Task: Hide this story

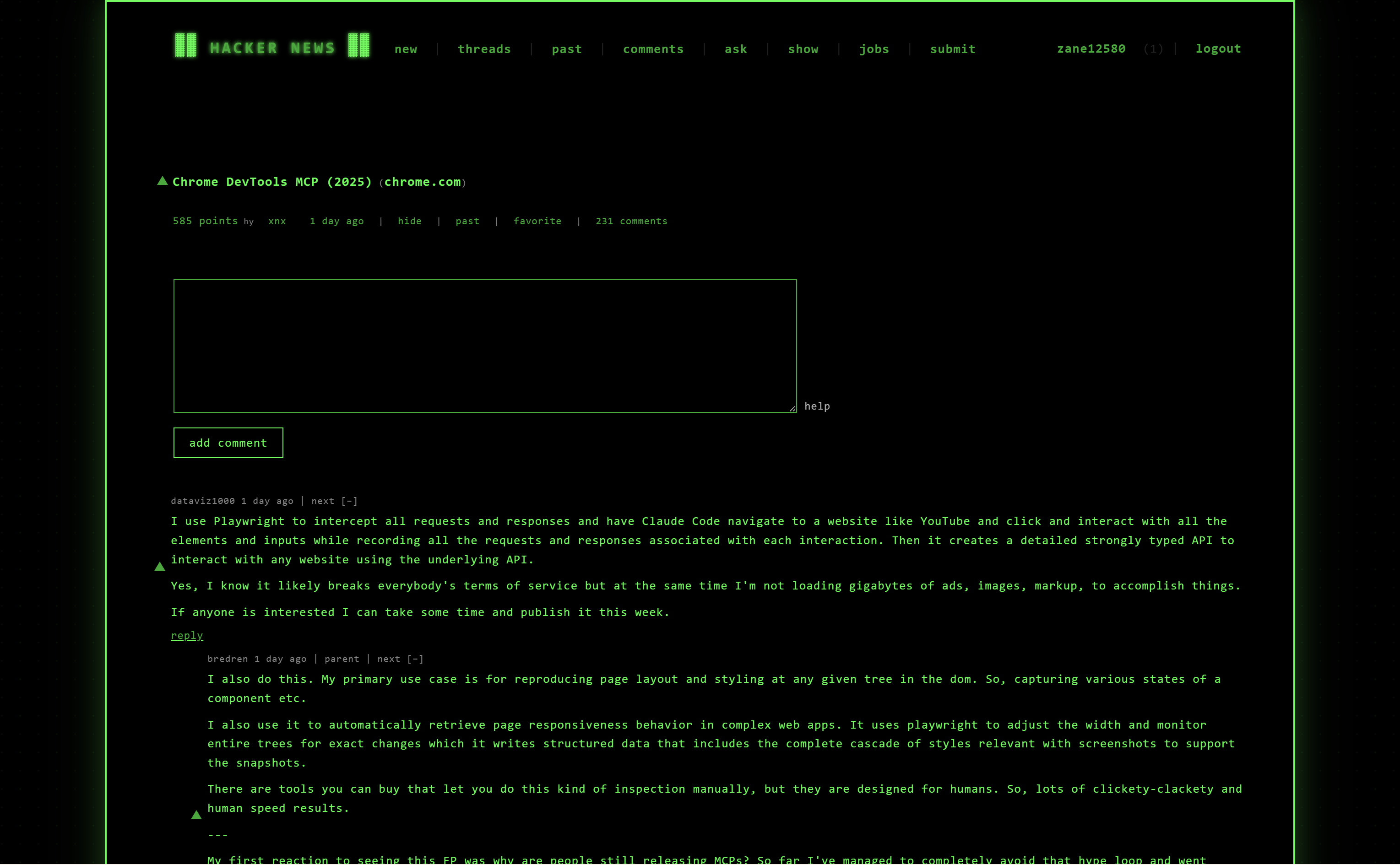Action: (x=409, y=222)
